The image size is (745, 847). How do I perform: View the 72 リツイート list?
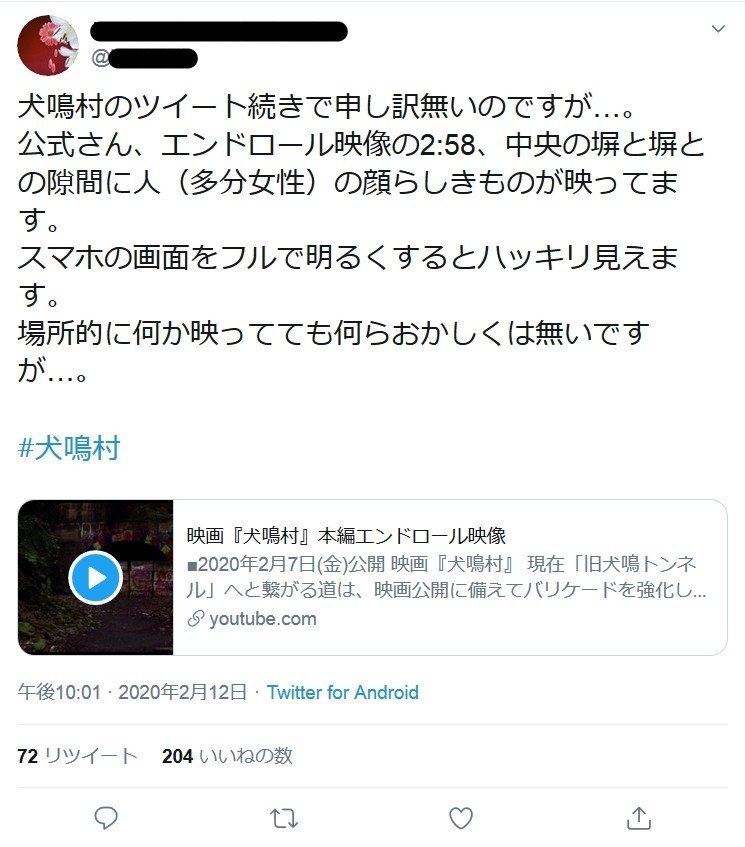pyautogui.click(x=77, y=756)
